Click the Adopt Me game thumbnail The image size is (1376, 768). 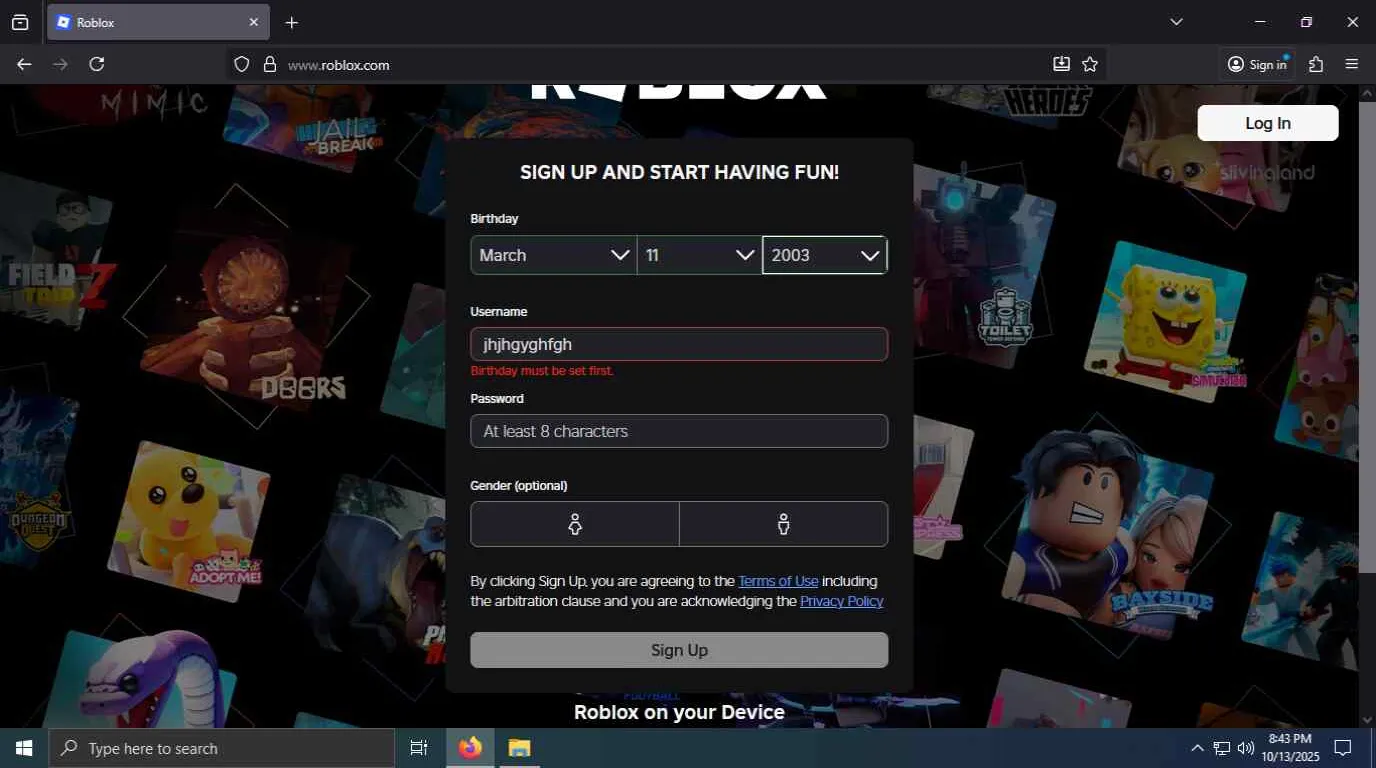point(190,521)
